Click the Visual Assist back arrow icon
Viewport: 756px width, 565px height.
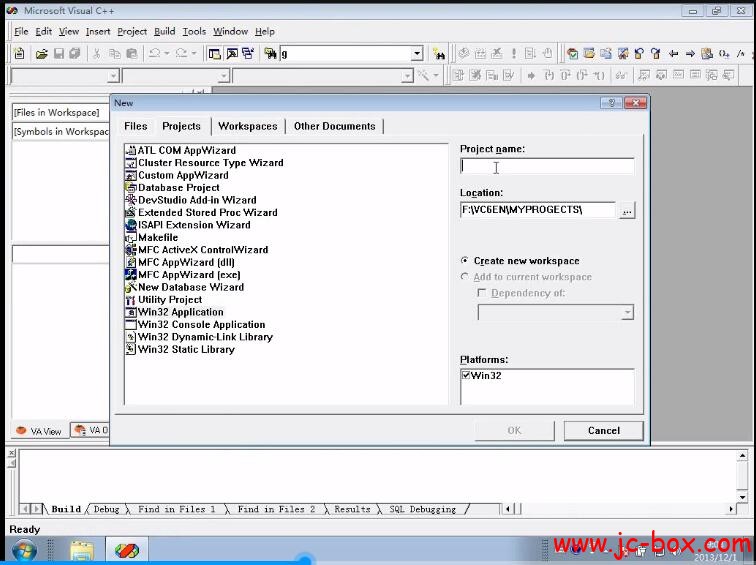(x=674, y=54)
